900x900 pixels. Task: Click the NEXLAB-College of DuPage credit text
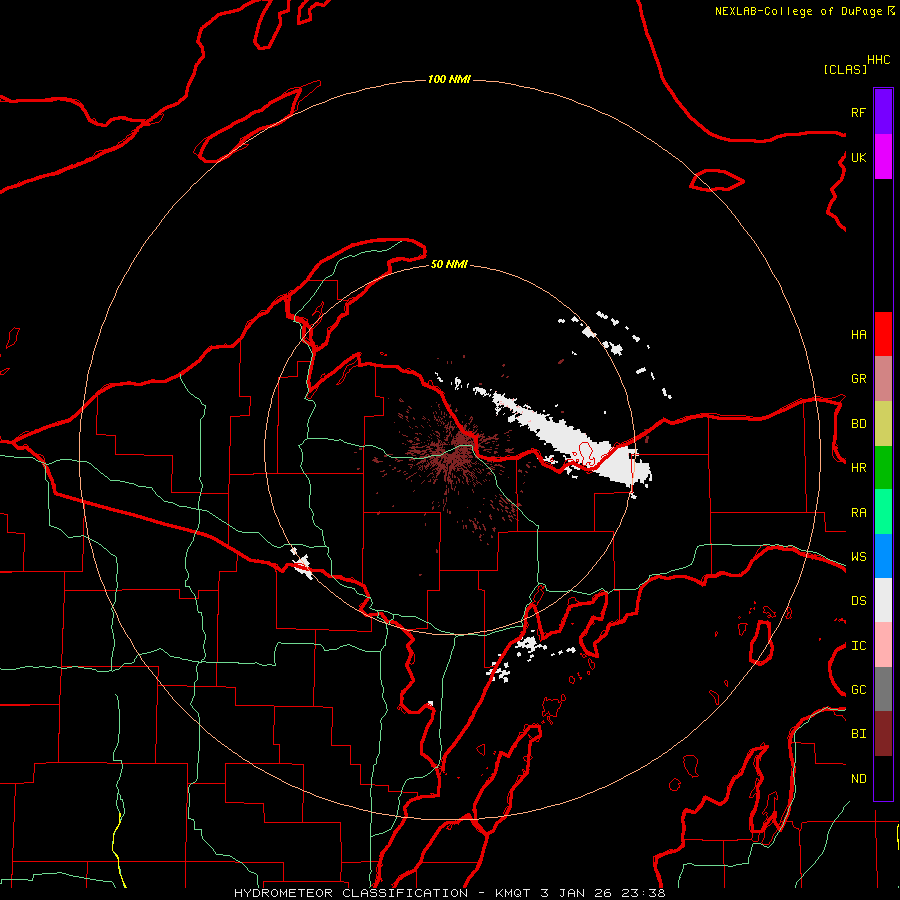click(x=798, y=11)
